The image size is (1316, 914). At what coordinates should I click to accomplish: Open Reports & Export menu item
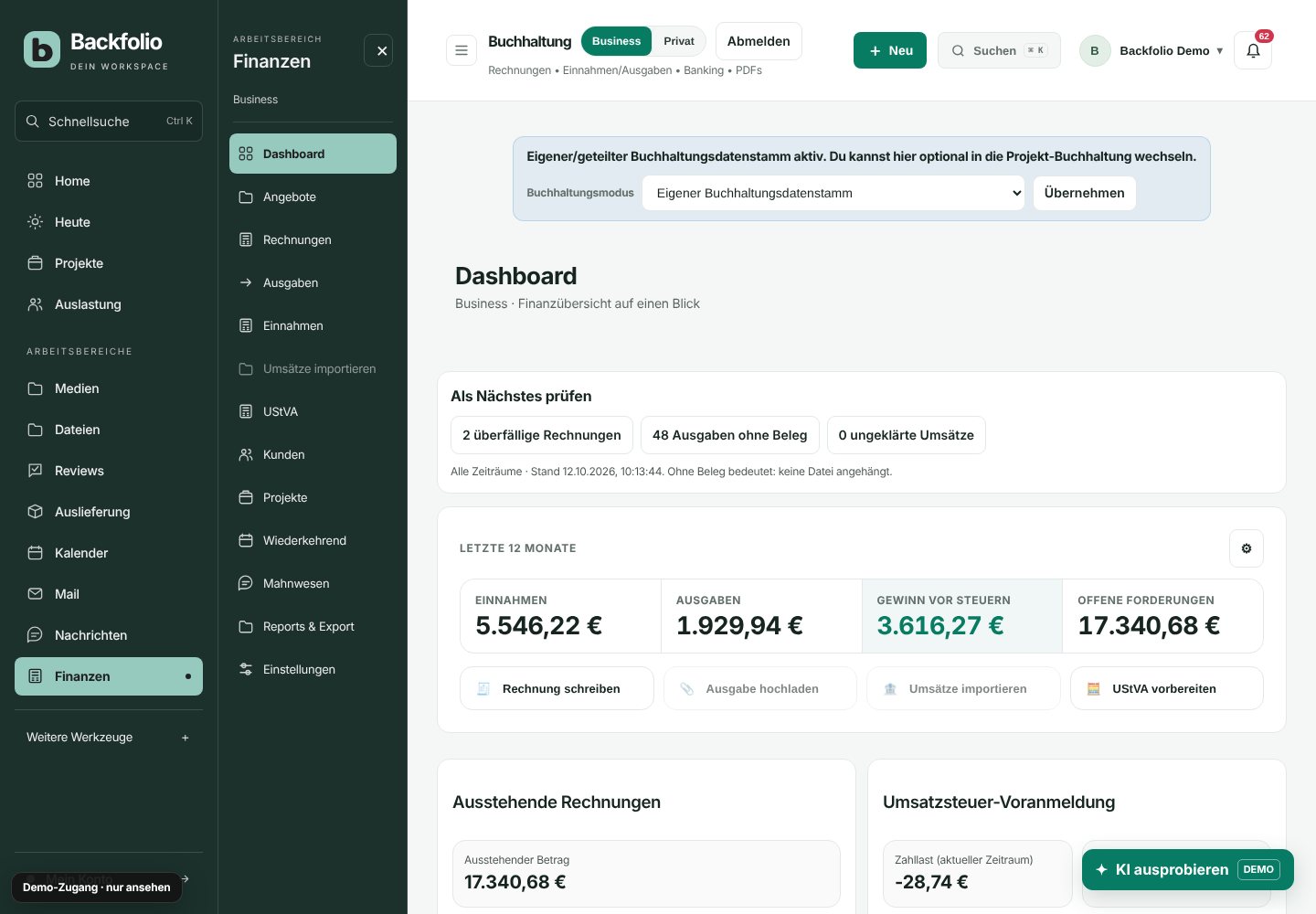313,626
